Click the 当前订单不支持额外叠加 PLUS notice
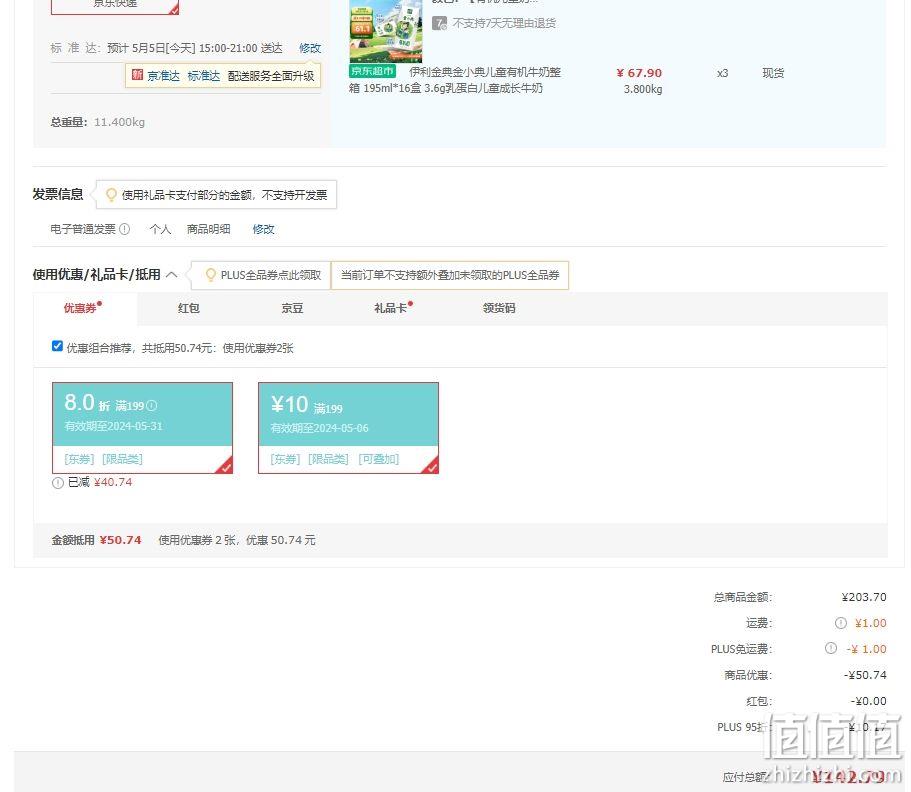911x792 pixels. 450,275
